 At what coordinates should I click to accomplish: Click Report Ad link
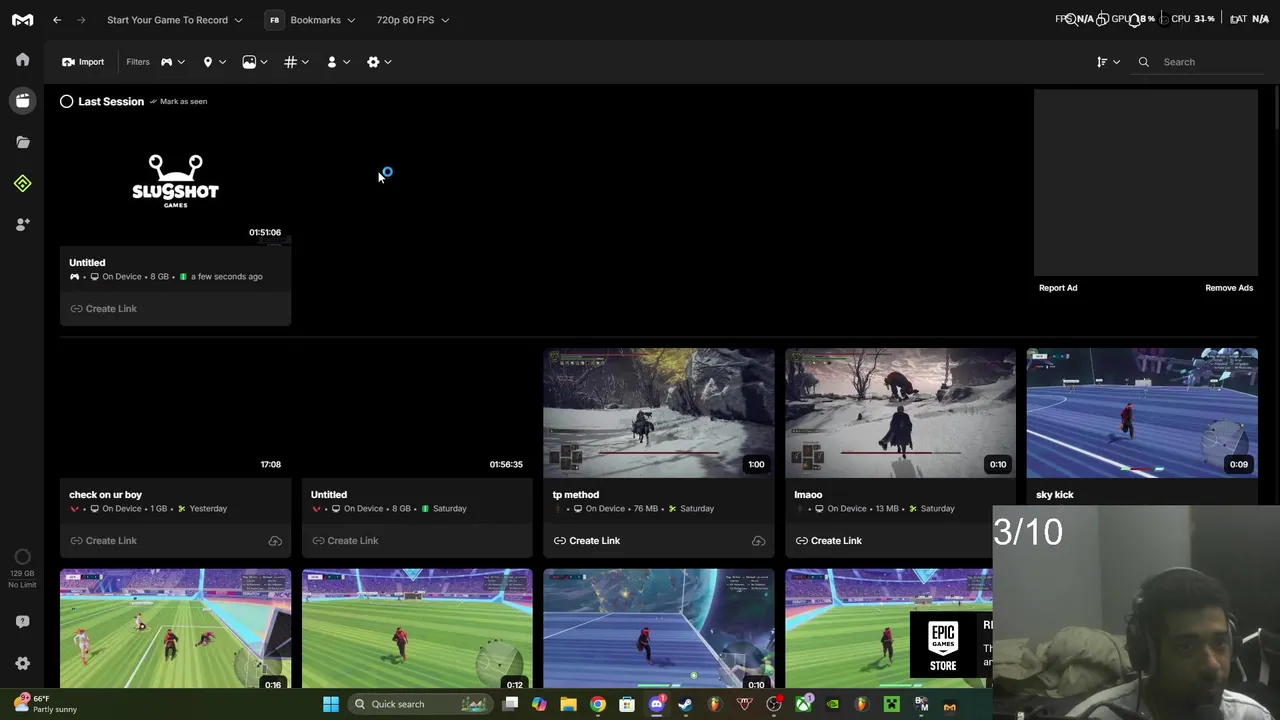tap(1058, 288)
